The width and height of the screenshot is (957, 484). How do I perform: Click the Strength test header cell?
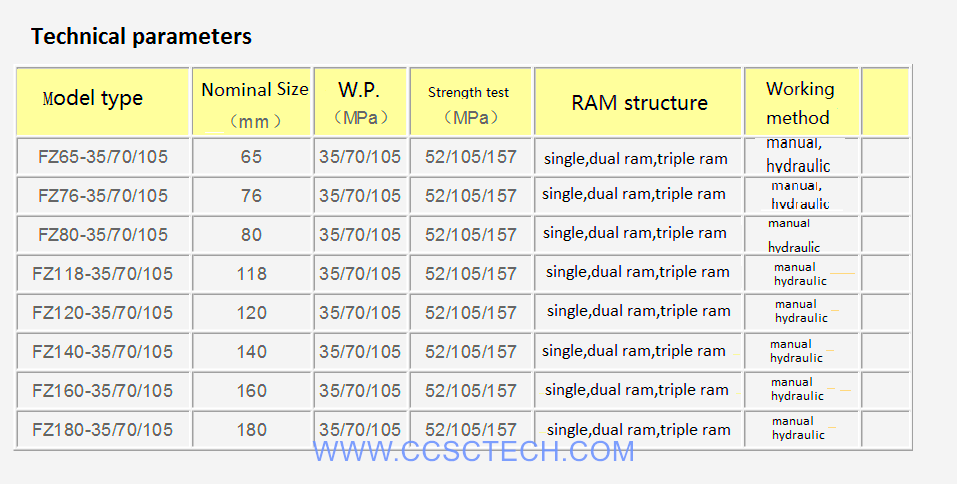(x=470, y=102)
